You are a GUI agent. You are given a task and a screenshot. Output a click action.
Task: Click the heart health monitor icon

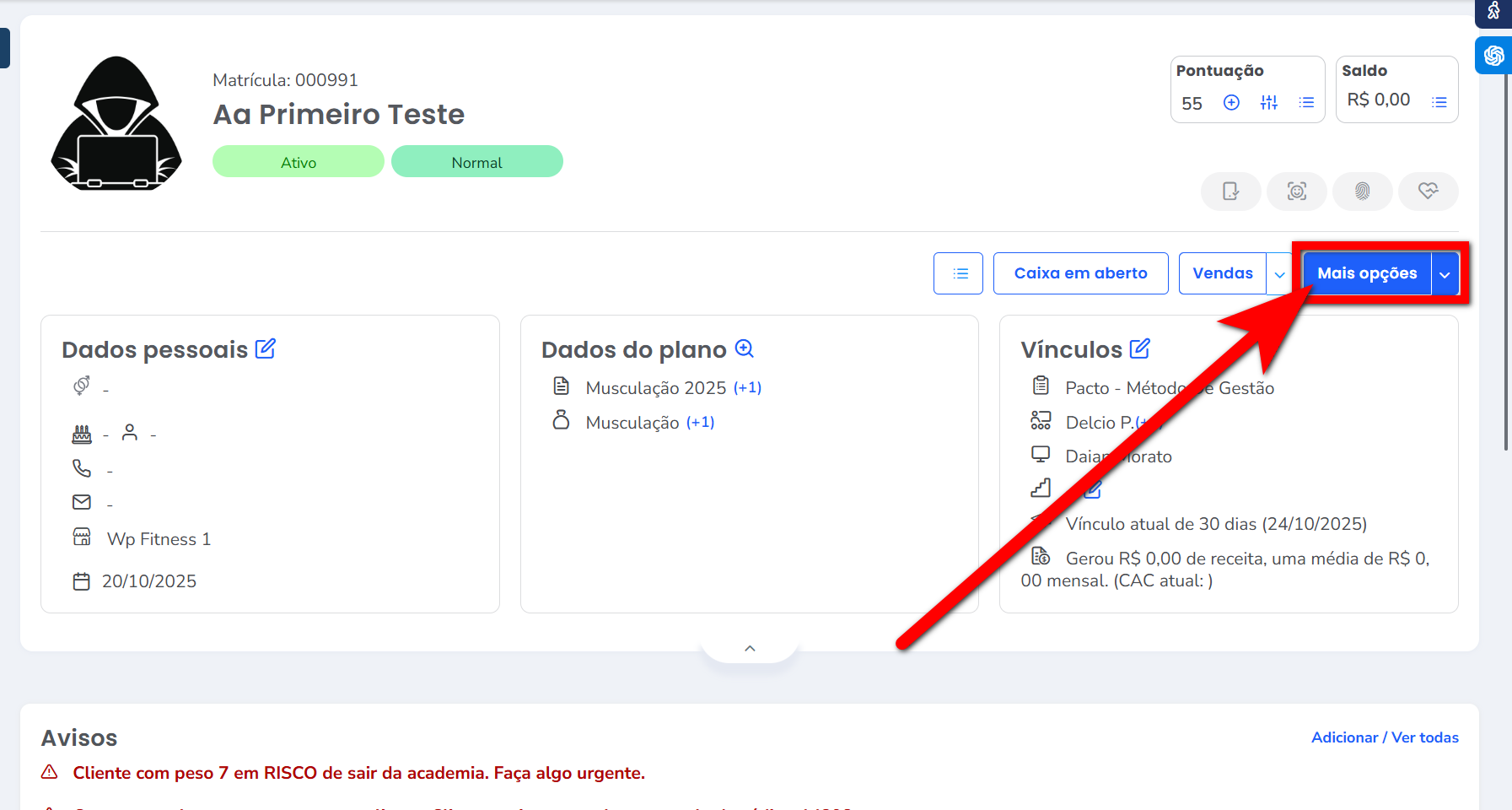(1428, 192)
